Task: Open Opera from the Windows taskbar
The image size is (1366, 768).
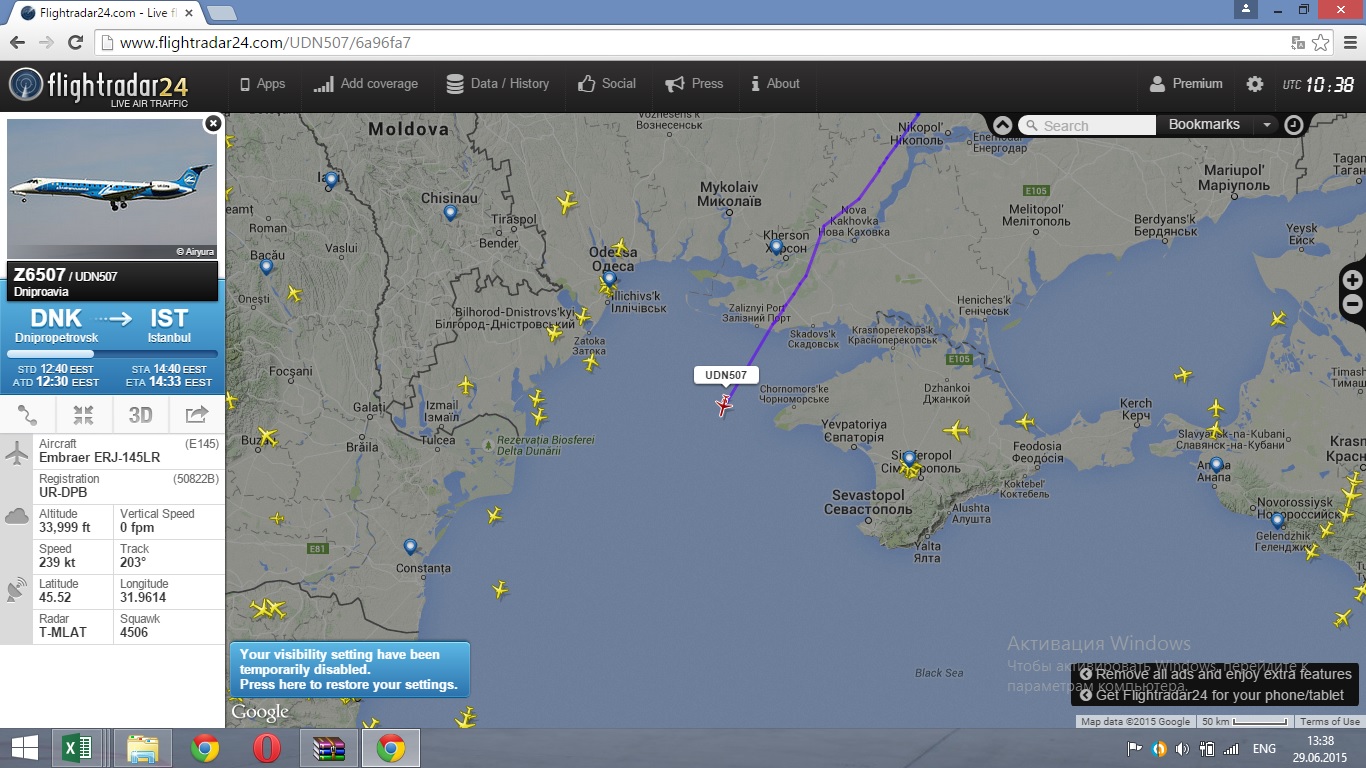Action: coord(266,748)
